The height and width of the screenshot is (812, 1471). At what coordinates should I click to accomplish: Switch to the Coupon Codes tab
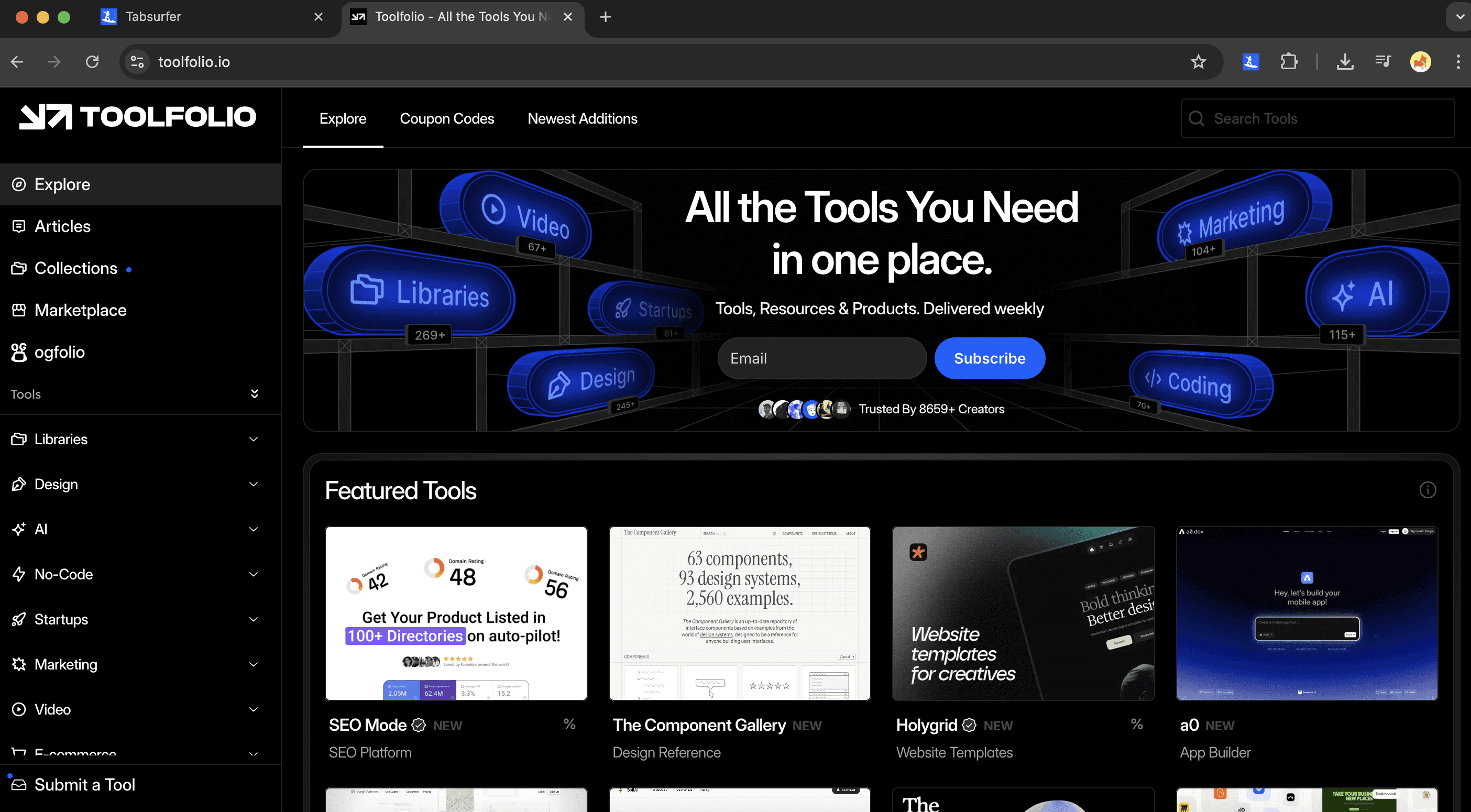click(446, 119)
